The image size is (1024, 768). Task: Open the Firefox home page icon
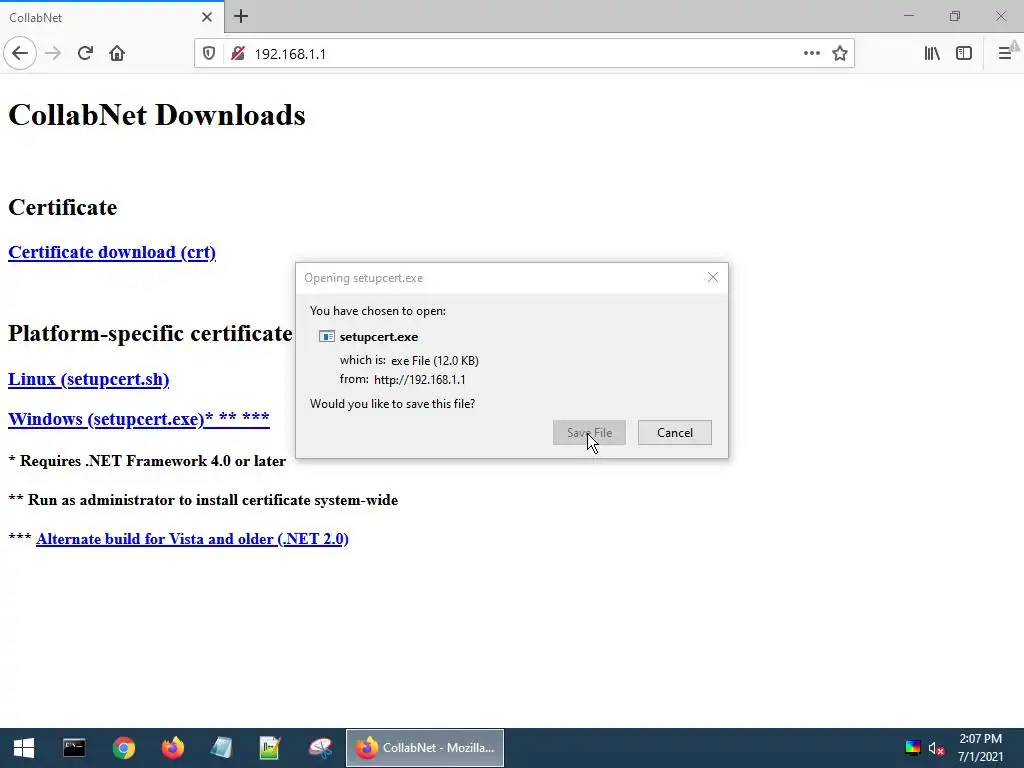tap(117, 53)
